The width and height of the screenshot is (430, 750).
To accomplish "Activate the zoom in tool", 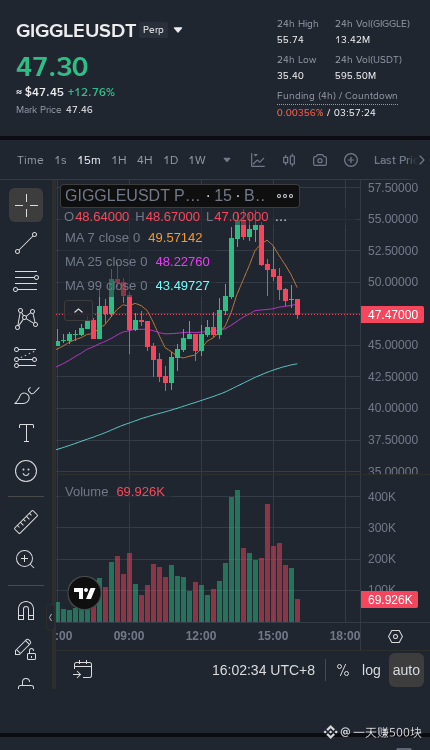I will click(25, 559).
